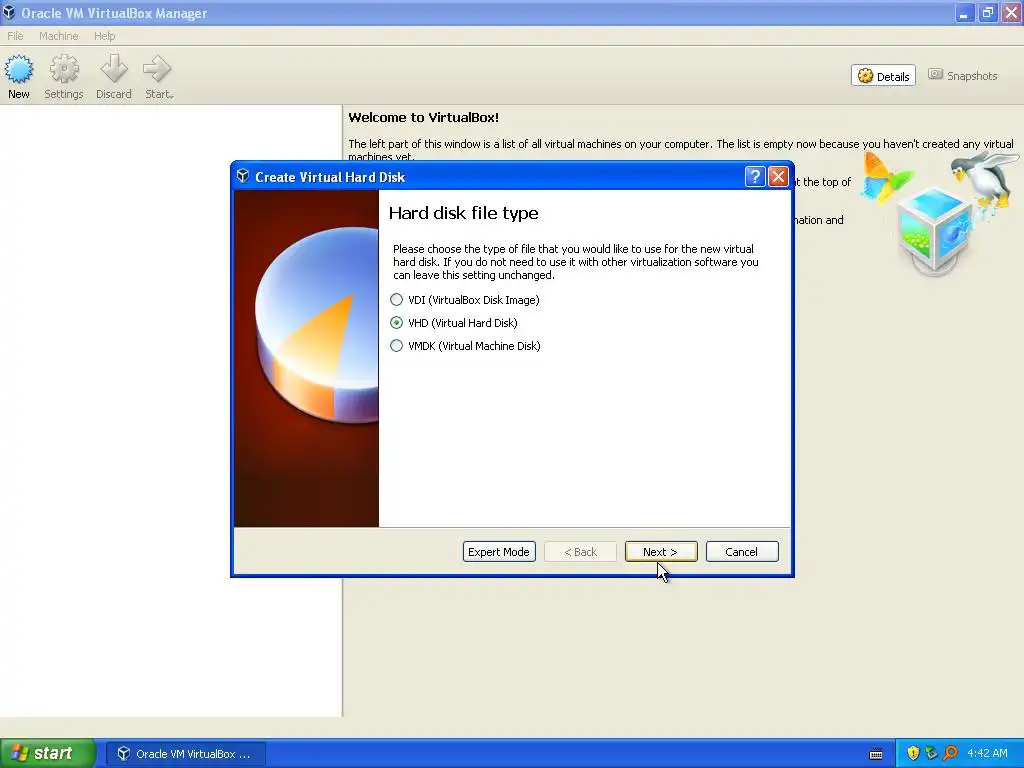Open the Windows Start menu
Screen dimensions: 1024x768
click(x=48, y=753)
